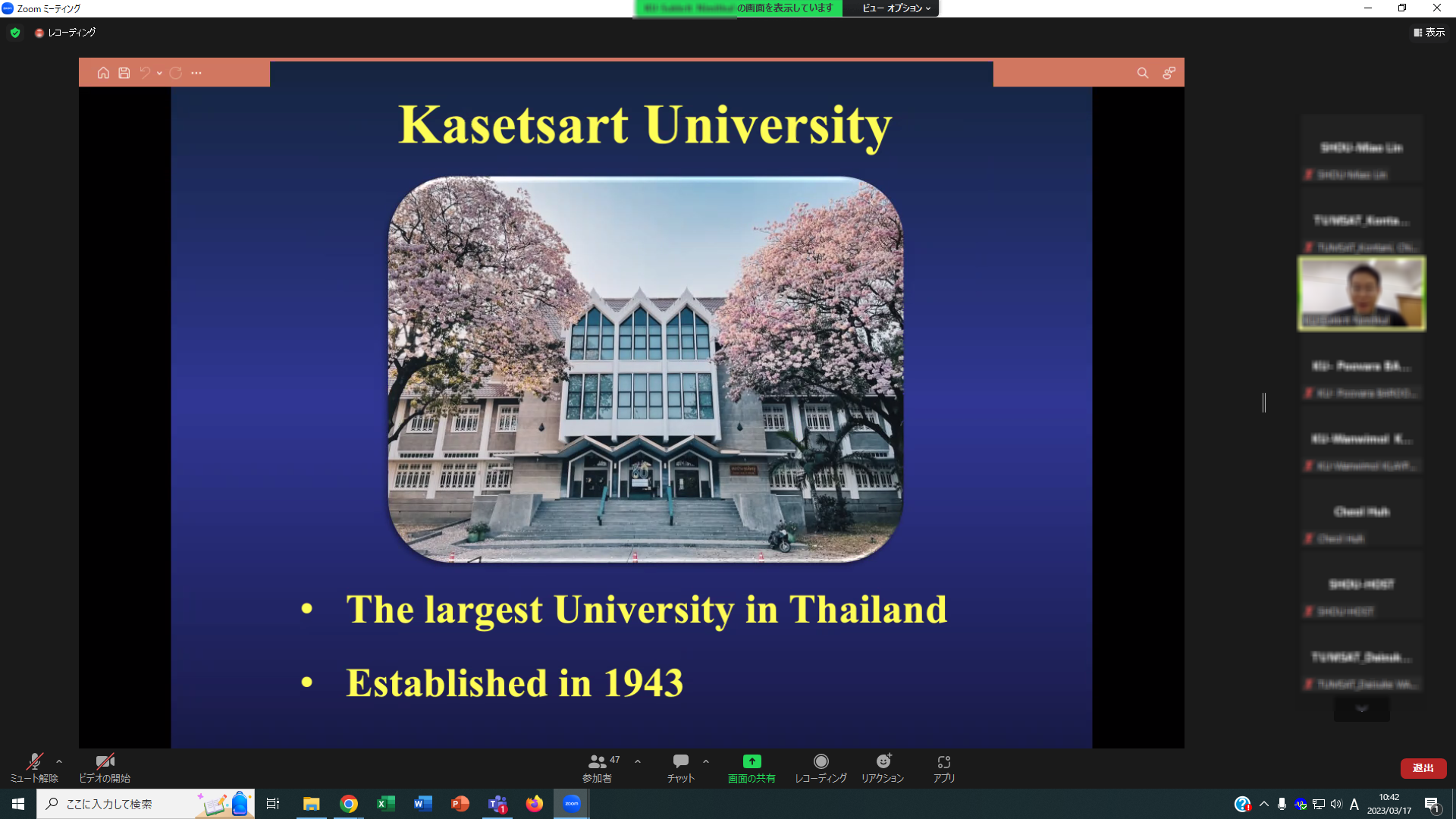
Task: Click the 表示 view button
Action: pyautogui.click(x=1429, y=33)
